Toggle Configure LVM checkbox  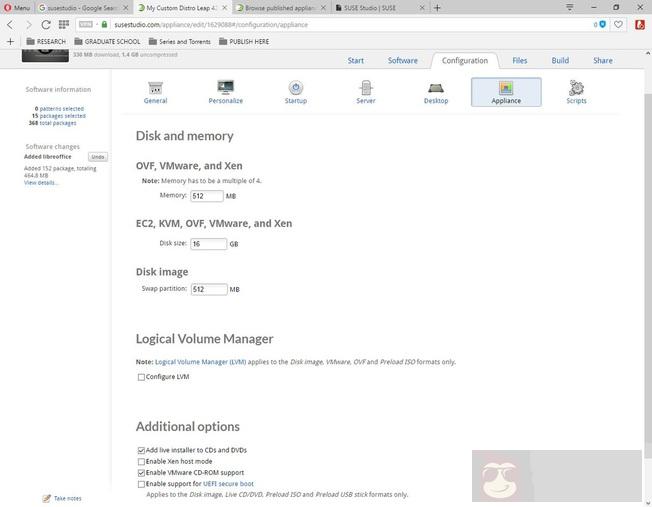tap(141, 377)
